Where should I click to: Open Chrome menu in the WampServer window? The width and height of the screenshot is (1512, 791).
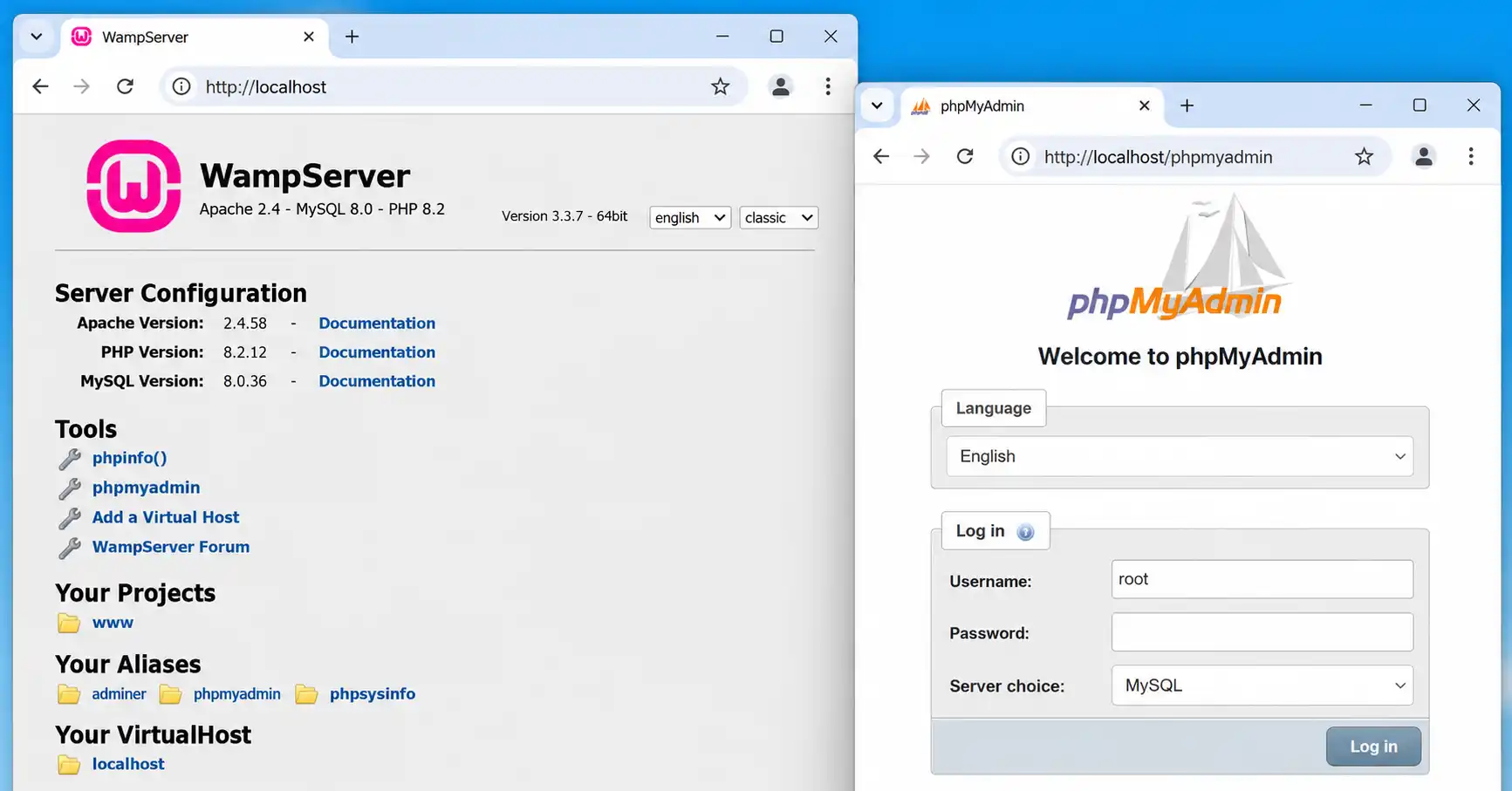[x=828, y=86]
